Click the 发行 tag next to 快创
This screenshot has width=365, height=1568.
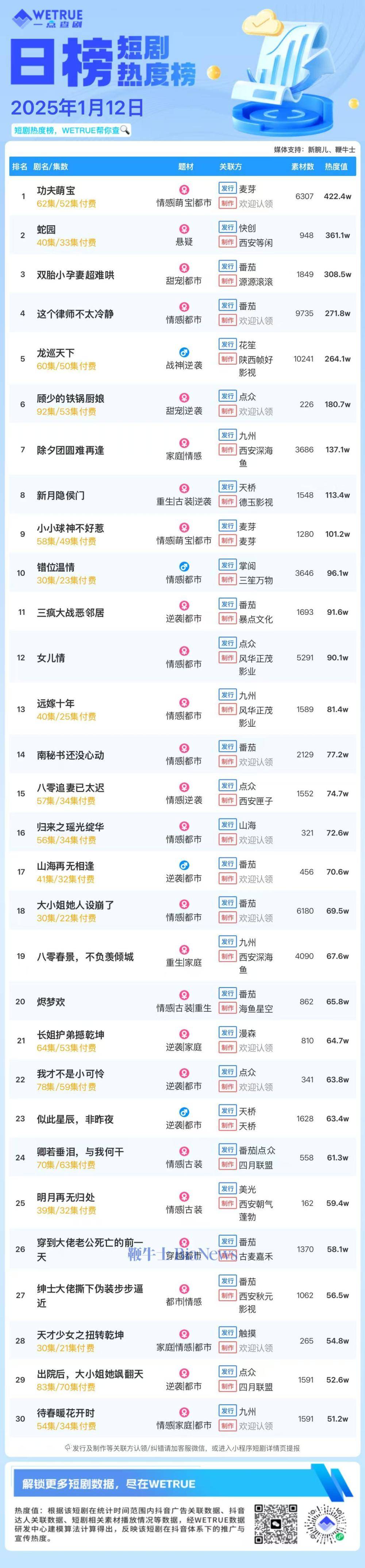[x=227, y=227]
